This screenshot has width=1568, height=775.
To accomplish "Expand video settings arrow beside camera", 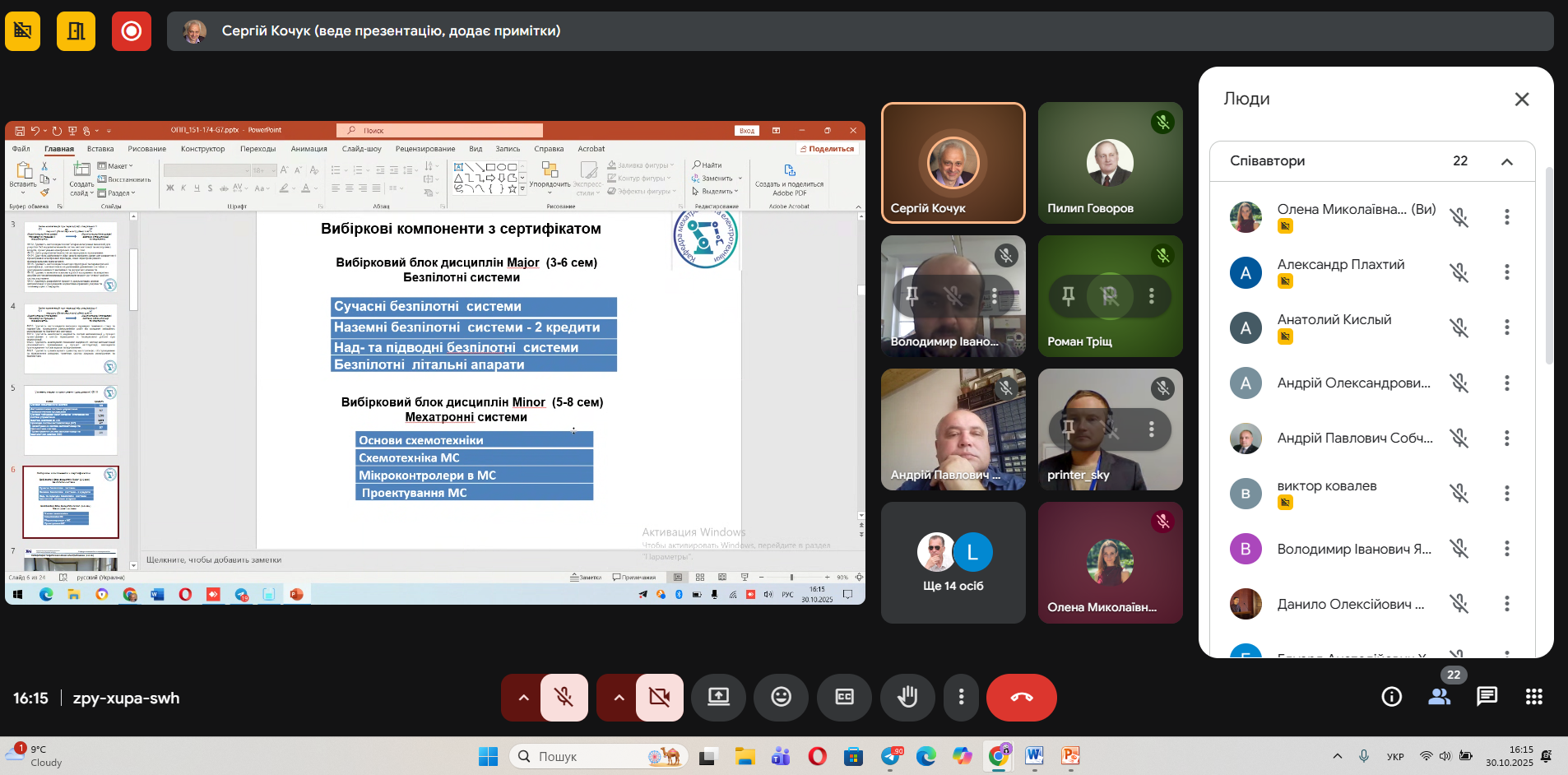I will click(x=619, y=698).
